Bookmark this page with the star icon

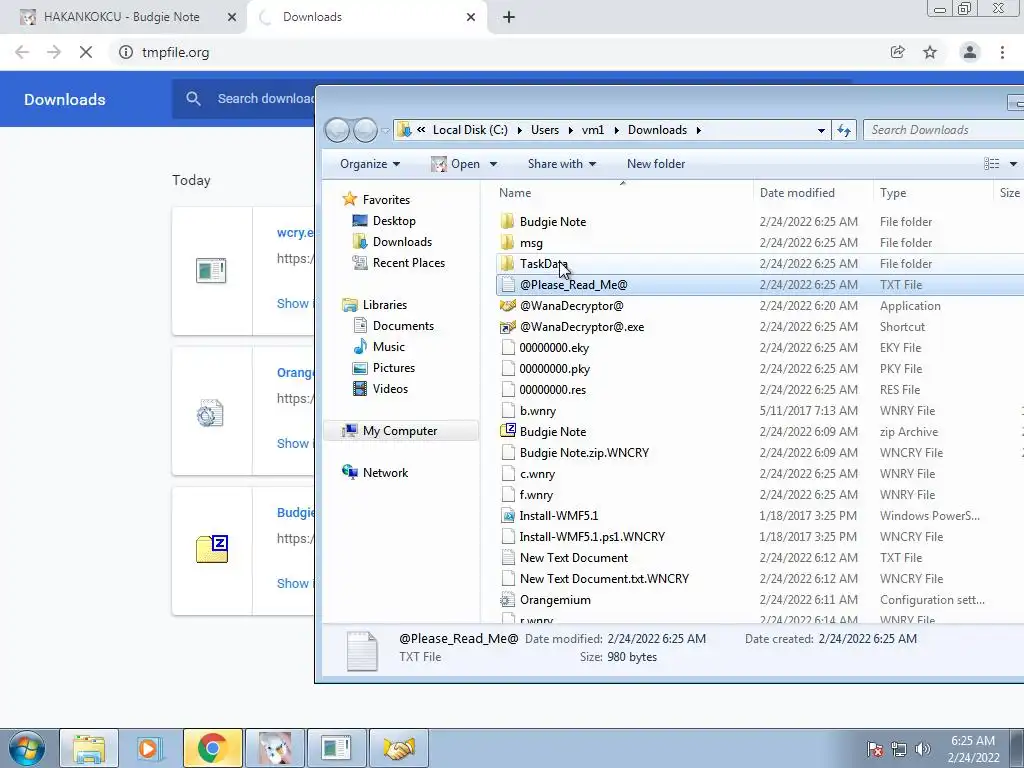point(930,52)
